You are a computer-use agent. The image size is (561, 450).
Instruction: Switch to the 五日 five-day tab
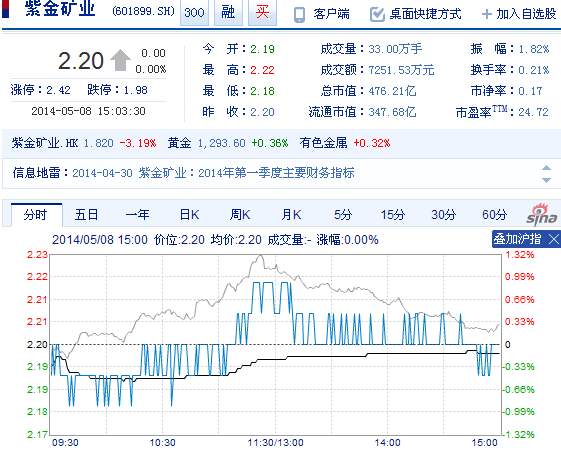[86, 215]
